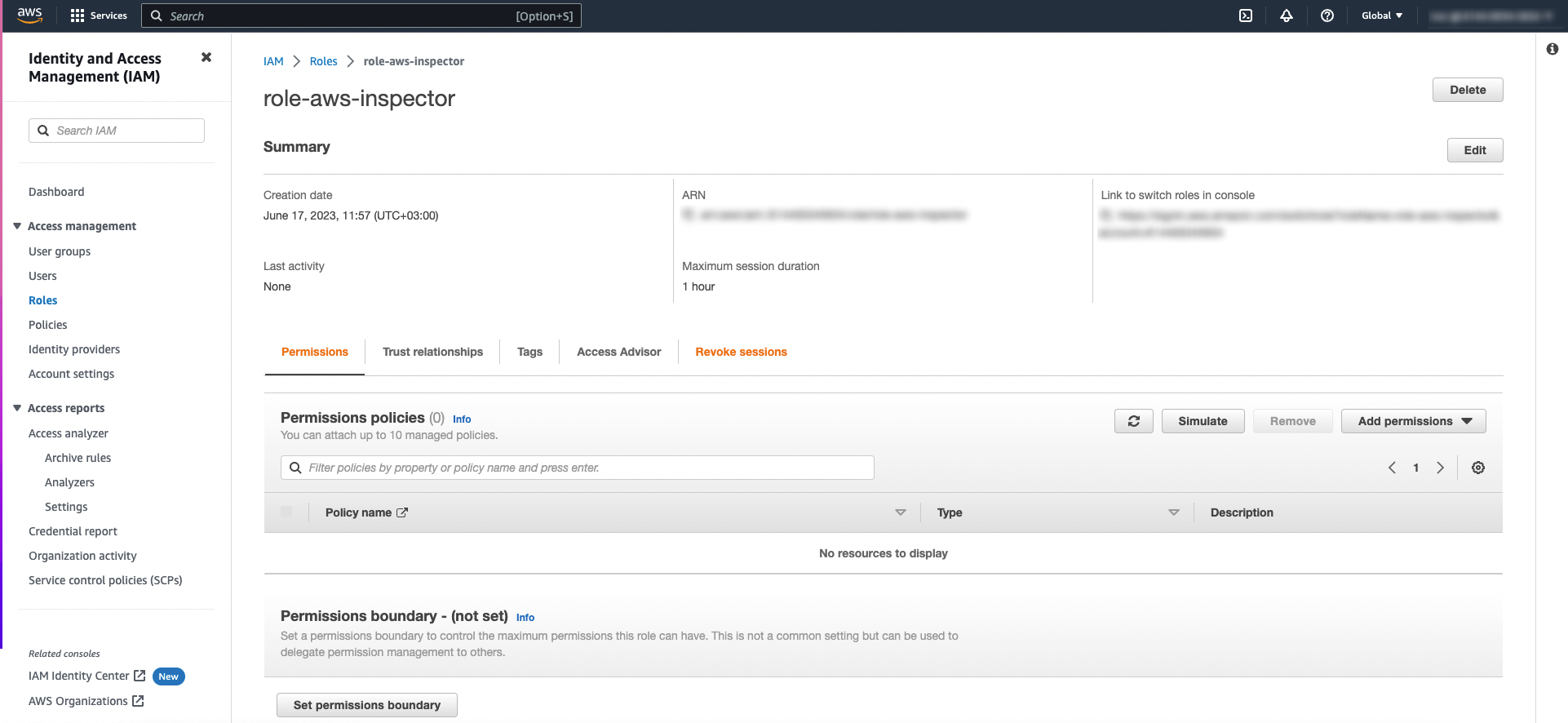Open Policies in the sidebar
Viewport: 1568px width, 723px height.
point(48,325)
